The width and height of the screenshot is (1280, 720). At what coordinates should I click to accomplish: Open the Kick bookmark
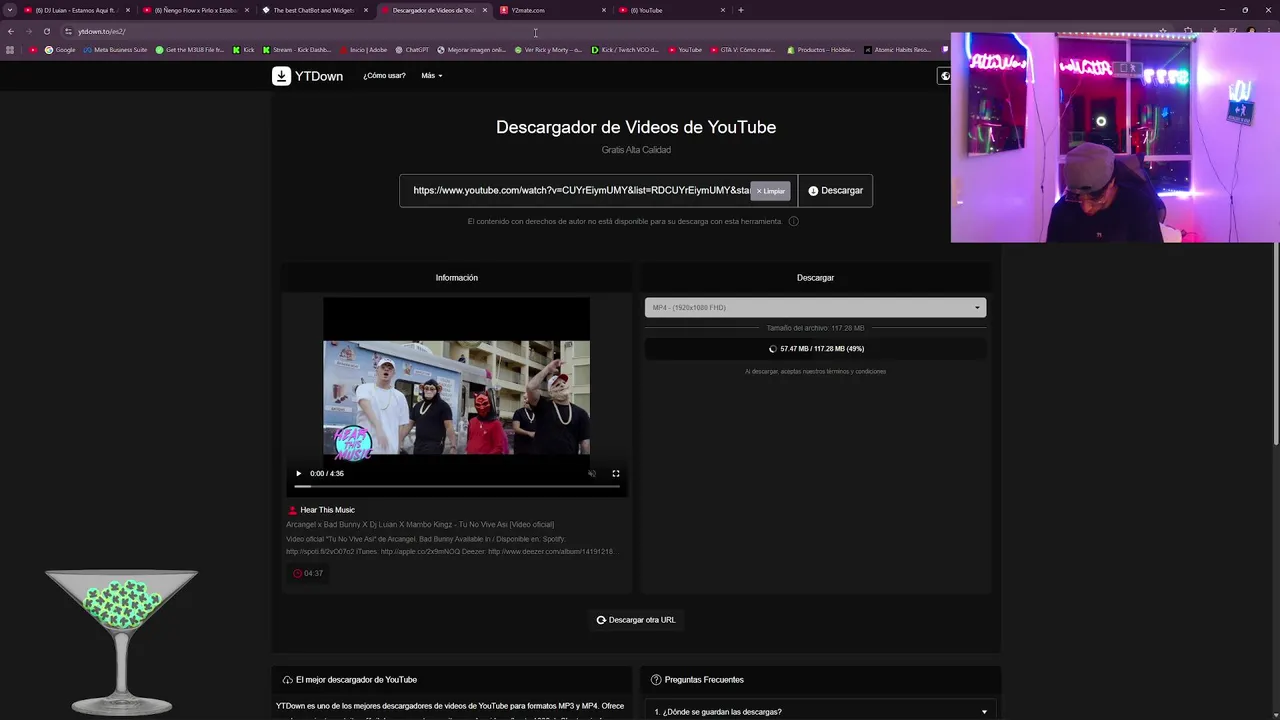click(243, 50)
